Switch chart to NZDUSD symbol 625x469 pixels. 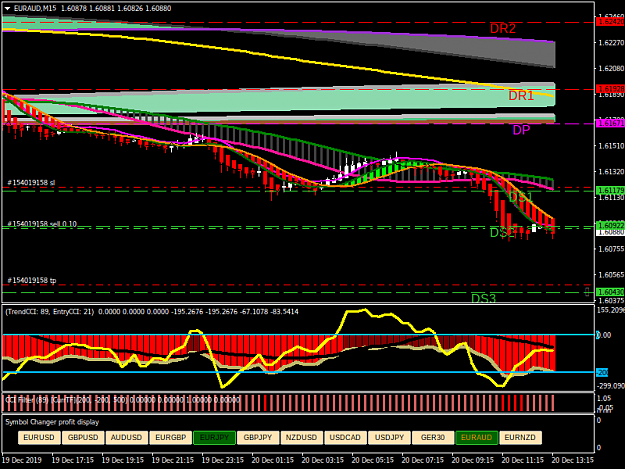pos(302,437)
